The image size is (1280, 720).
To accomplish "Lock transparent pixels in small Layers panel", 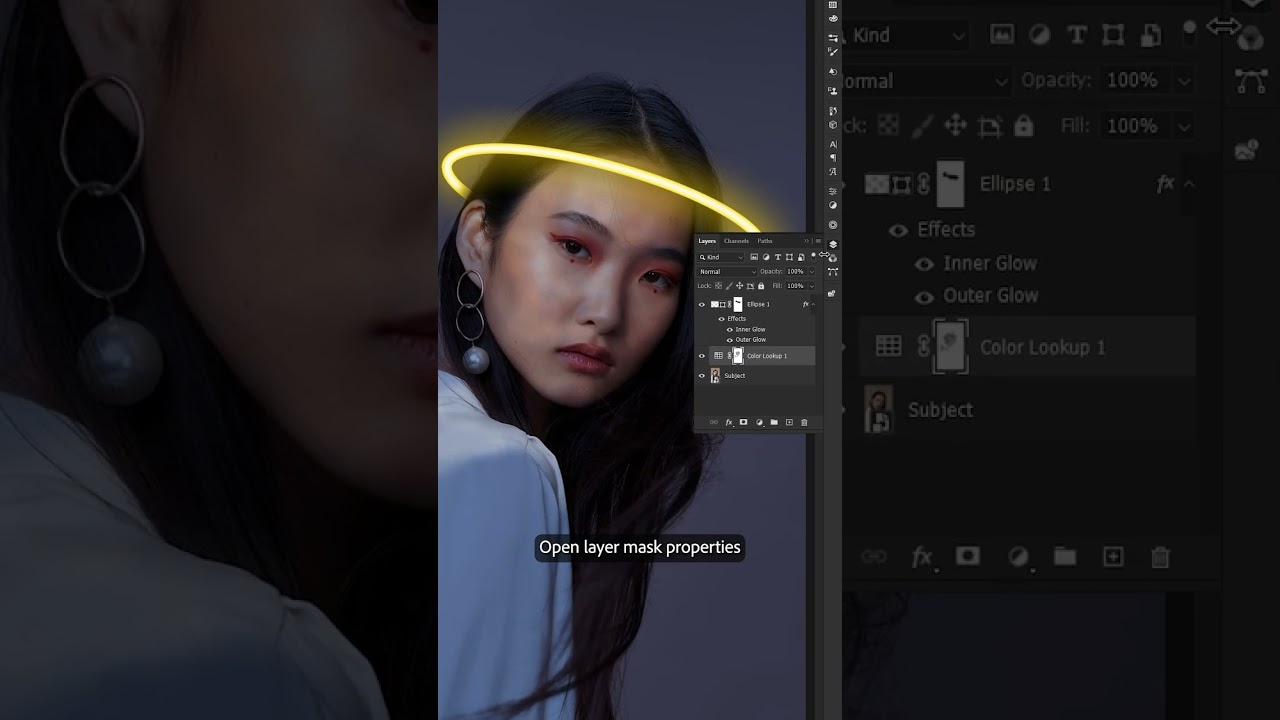I will point(718,286).
